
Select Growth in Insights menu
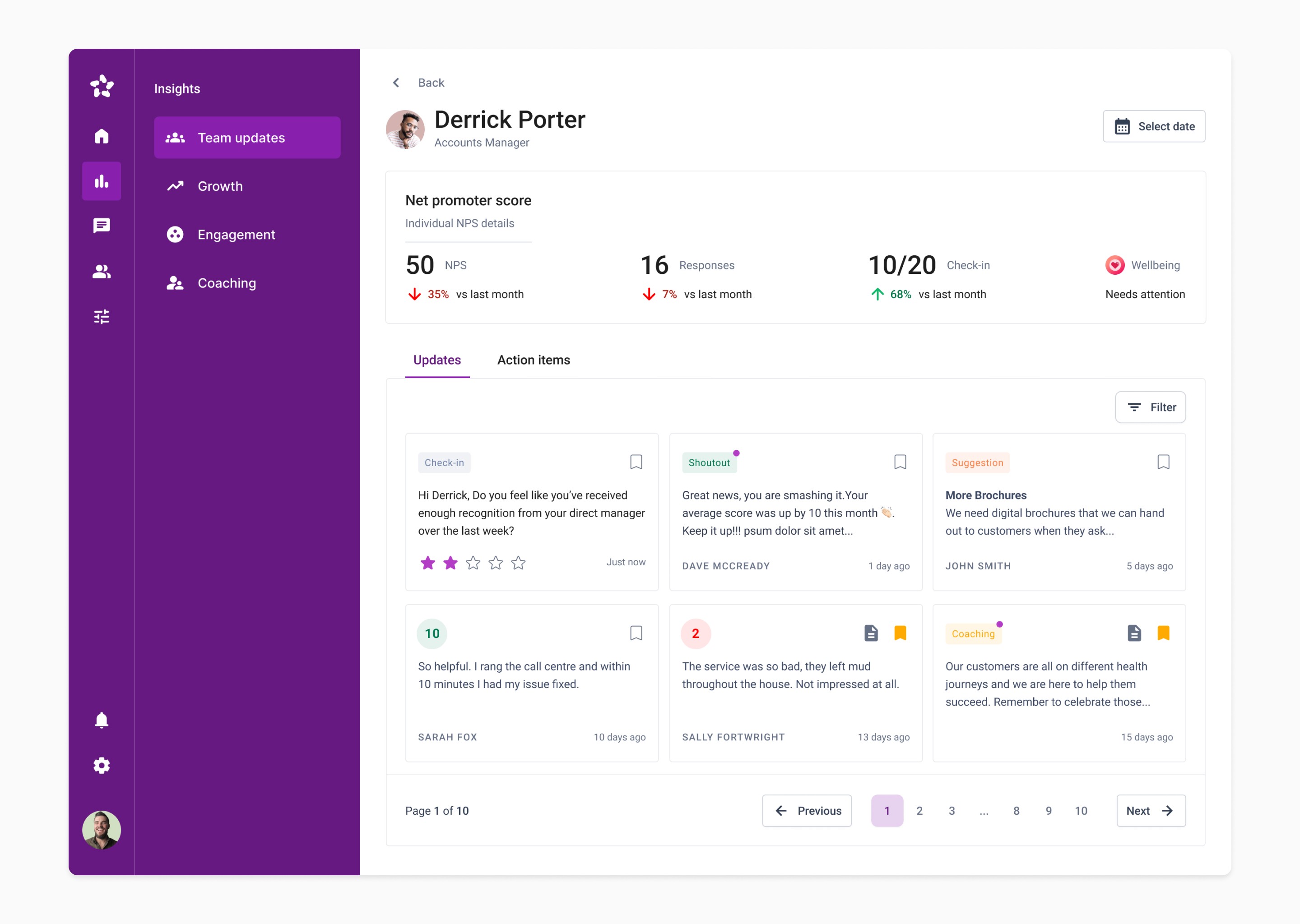pyautogui.click(x=220, y=186)
